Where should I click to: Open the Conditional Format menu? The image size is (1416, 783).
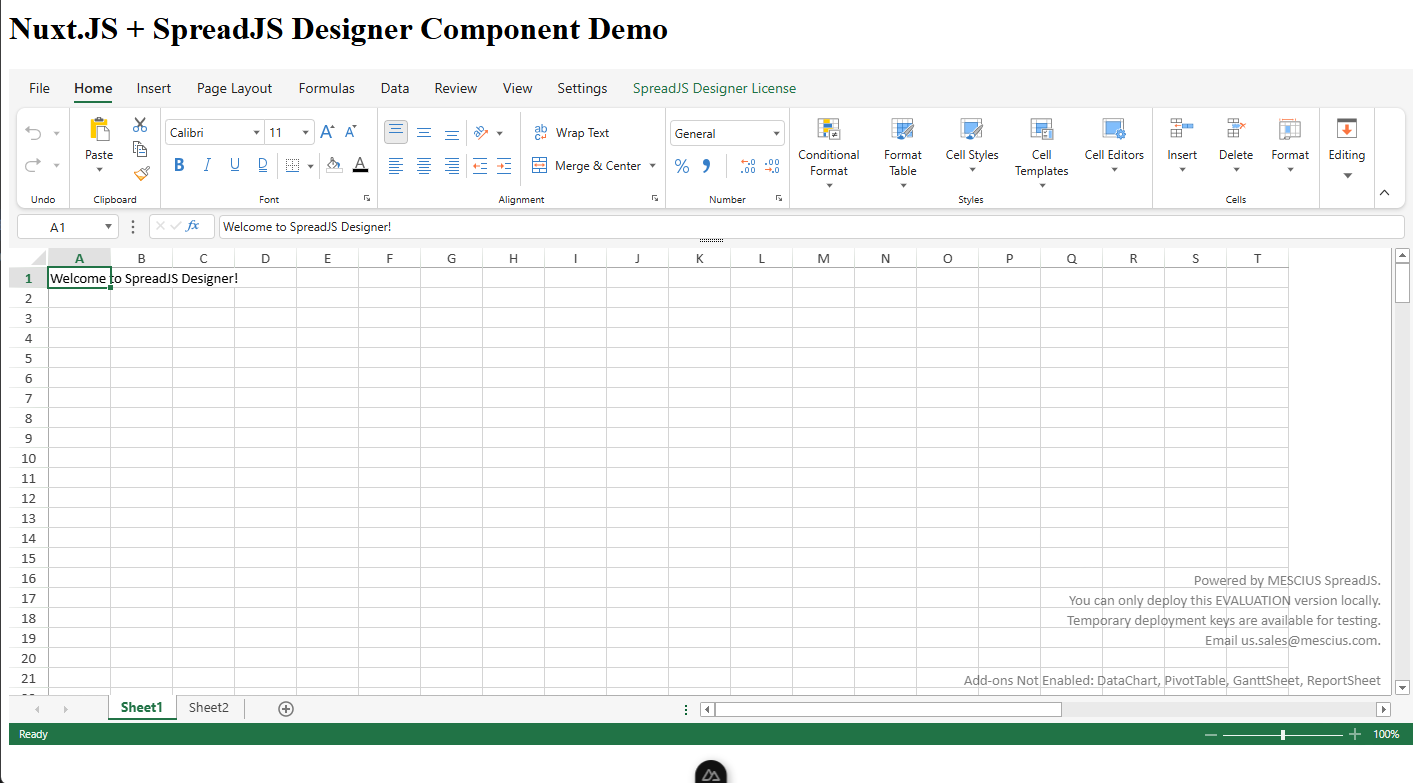(x=829, y=153)
